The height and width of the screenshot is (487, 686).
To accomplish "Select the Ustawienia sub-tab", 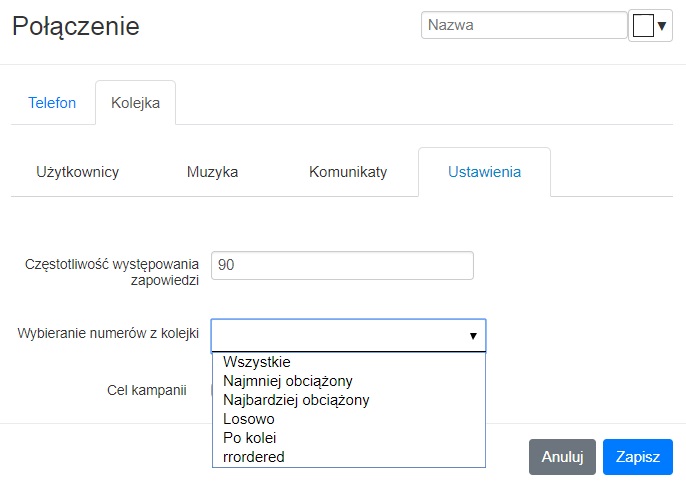I will (x=484, y=172).
